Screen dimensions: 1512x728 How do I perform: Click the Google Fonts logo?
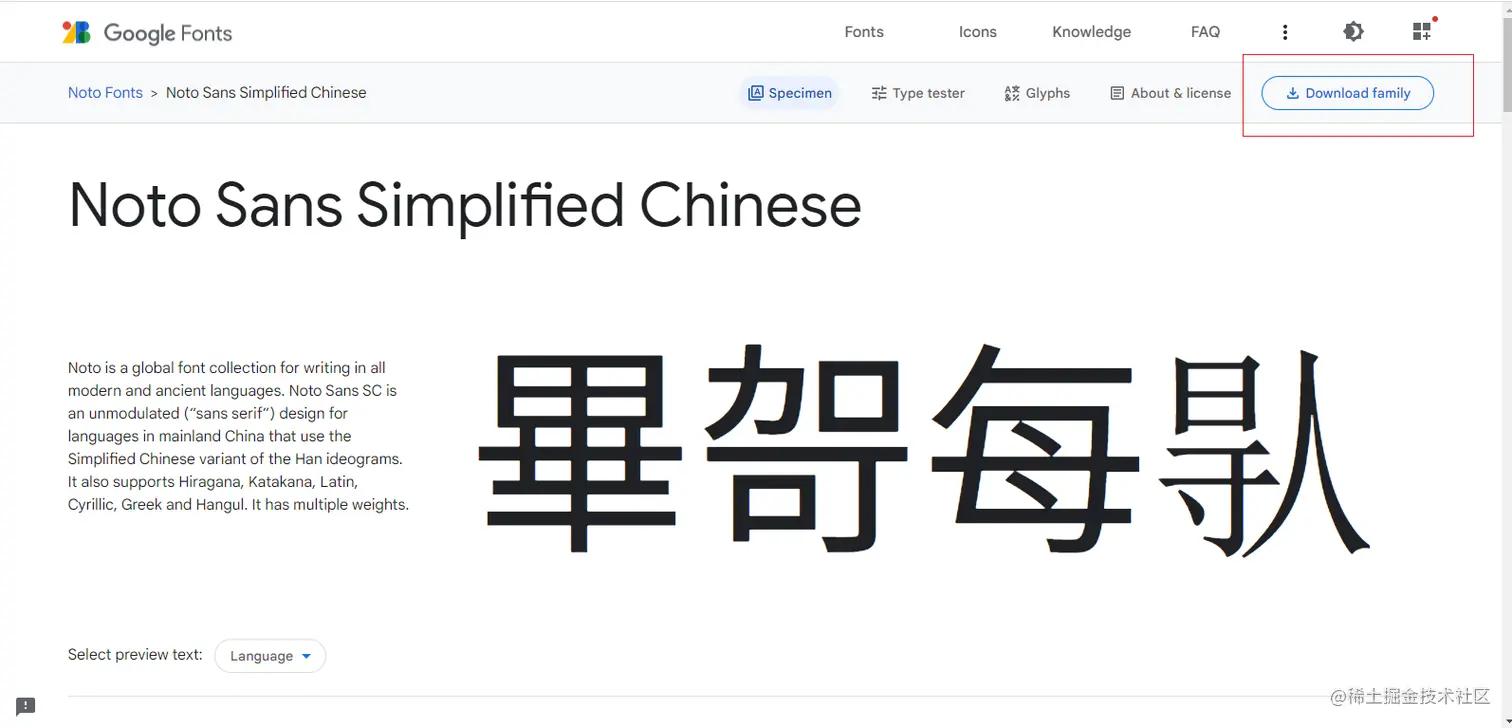[147, 33]
